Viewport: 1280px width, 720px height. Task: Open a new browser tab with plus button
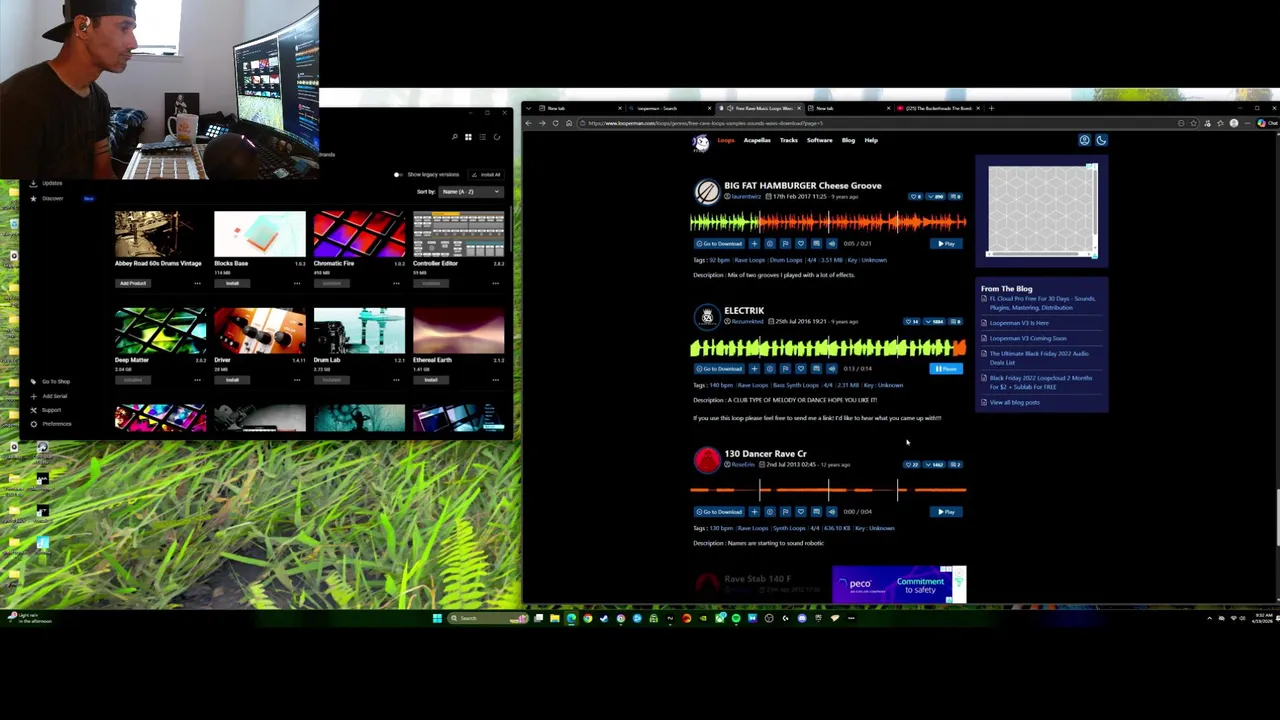(x=991, y=108)
